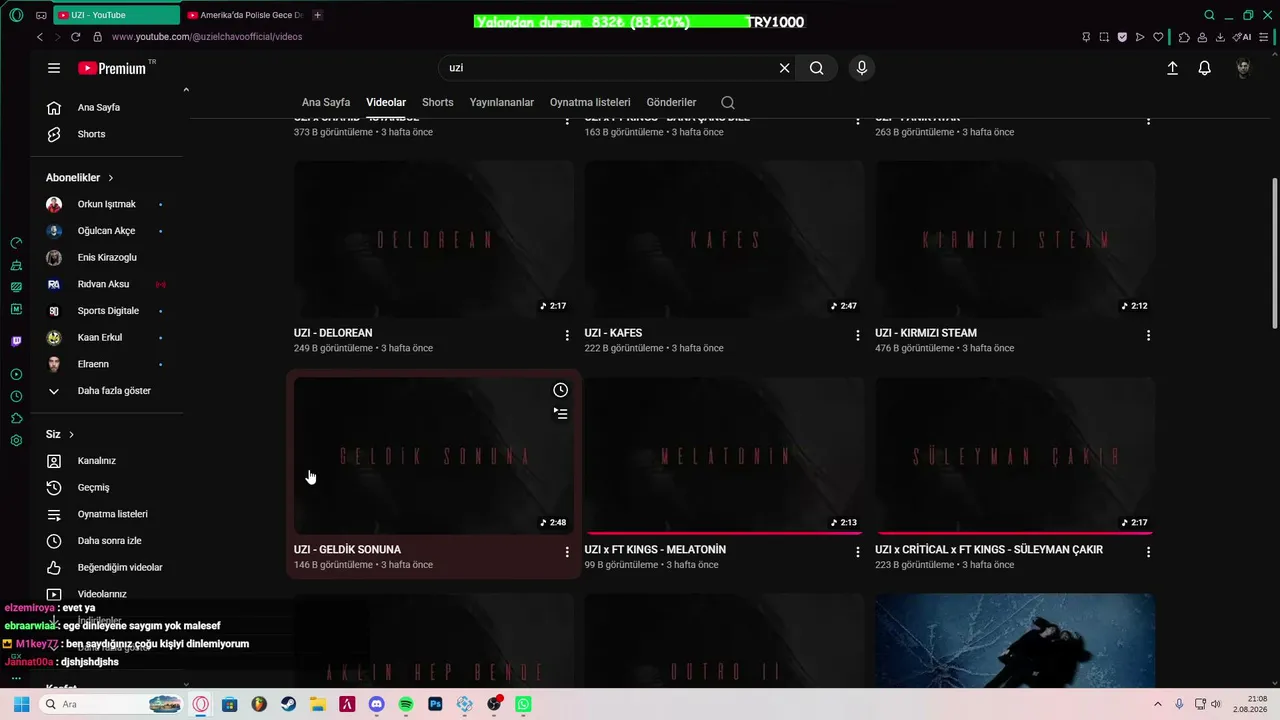Clear the search box text

785,68
